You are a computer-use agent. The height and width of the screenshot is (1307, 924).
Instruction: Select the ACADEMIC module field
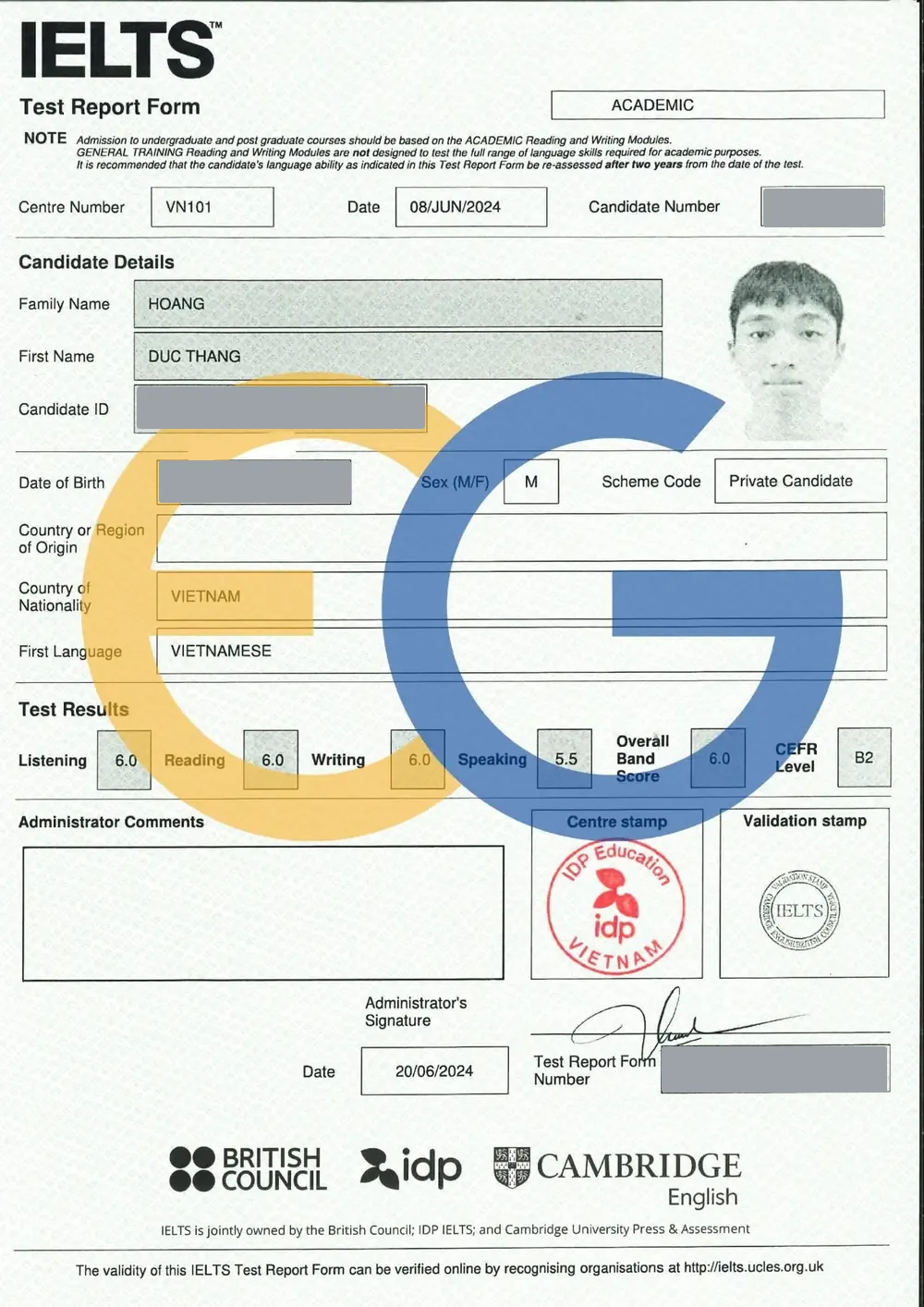(717, 104)
